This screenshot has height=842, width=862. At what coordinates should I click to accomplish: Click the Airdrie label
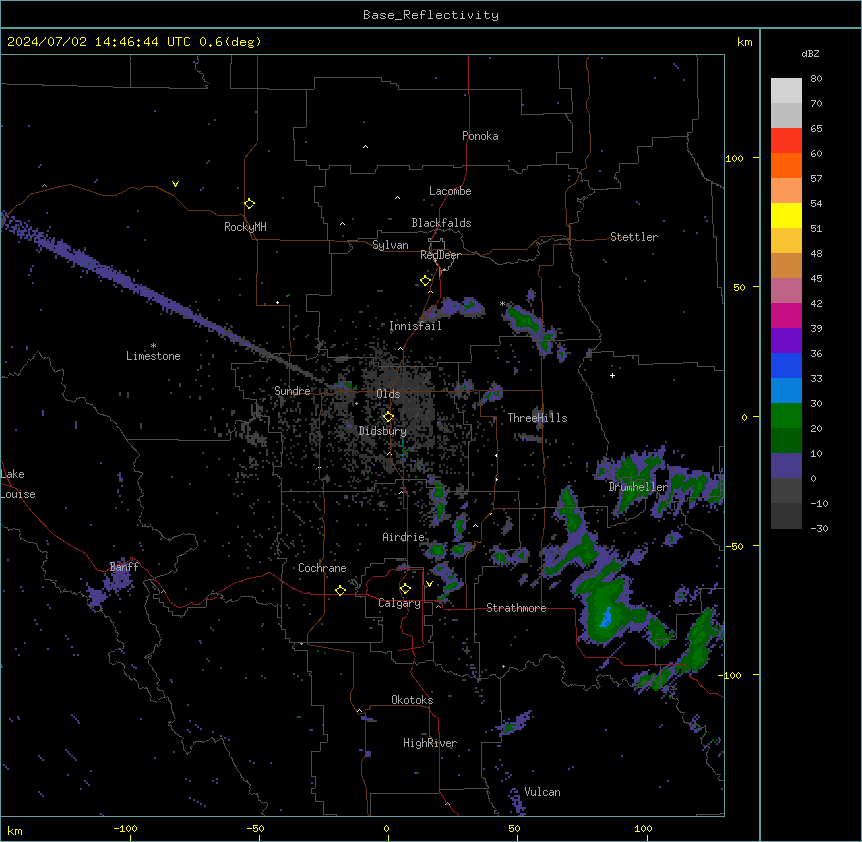(404, 537)
